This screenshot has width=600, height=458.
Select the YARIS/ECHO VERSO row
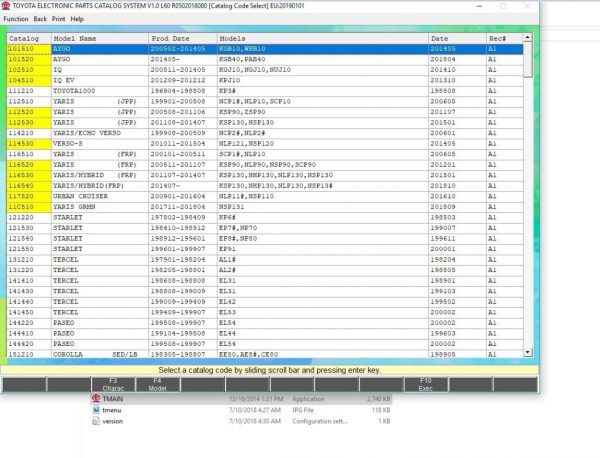[265, 133]
